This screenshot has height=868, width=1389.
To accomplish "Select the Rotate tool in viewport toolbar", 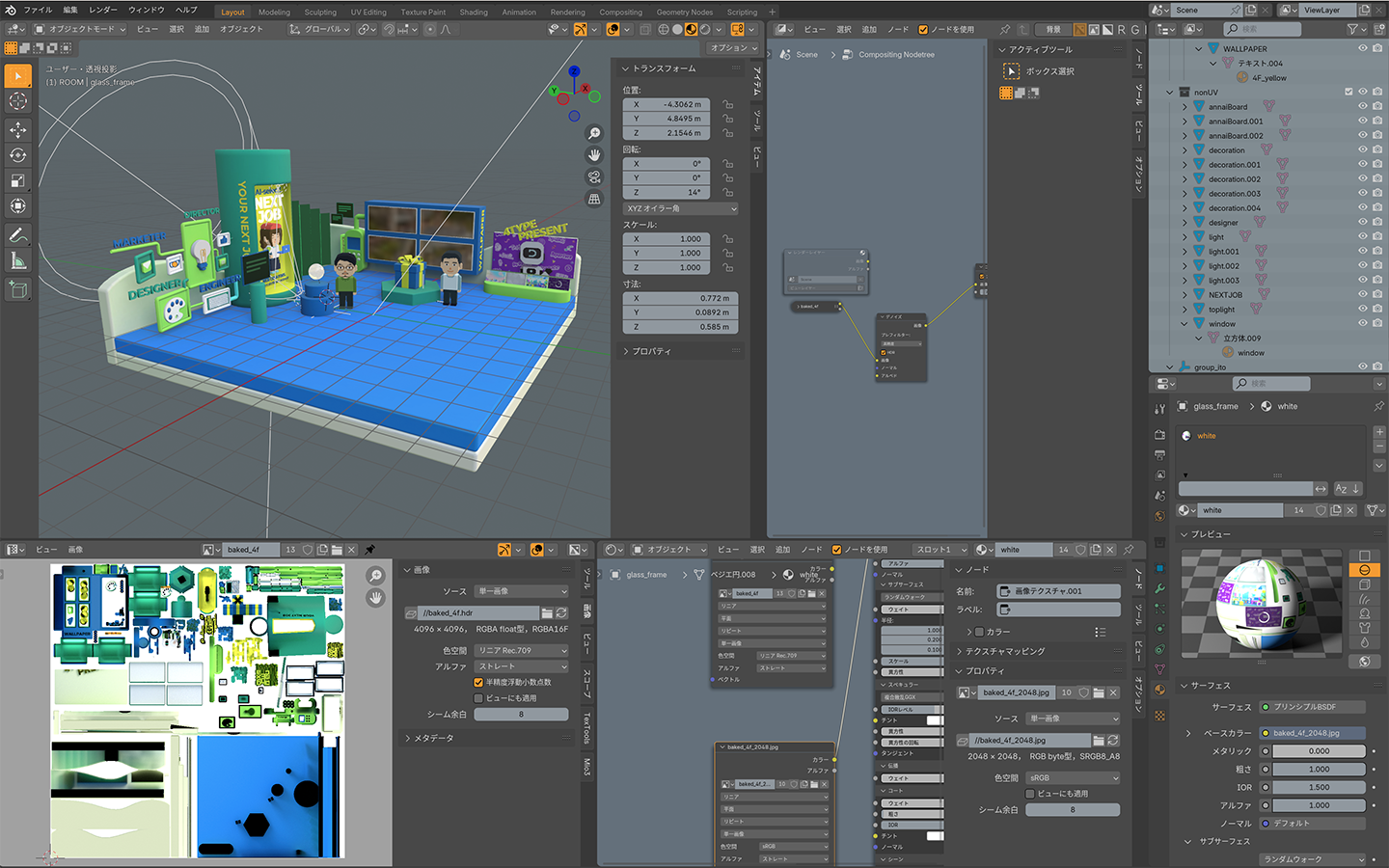I will [18, 155].
